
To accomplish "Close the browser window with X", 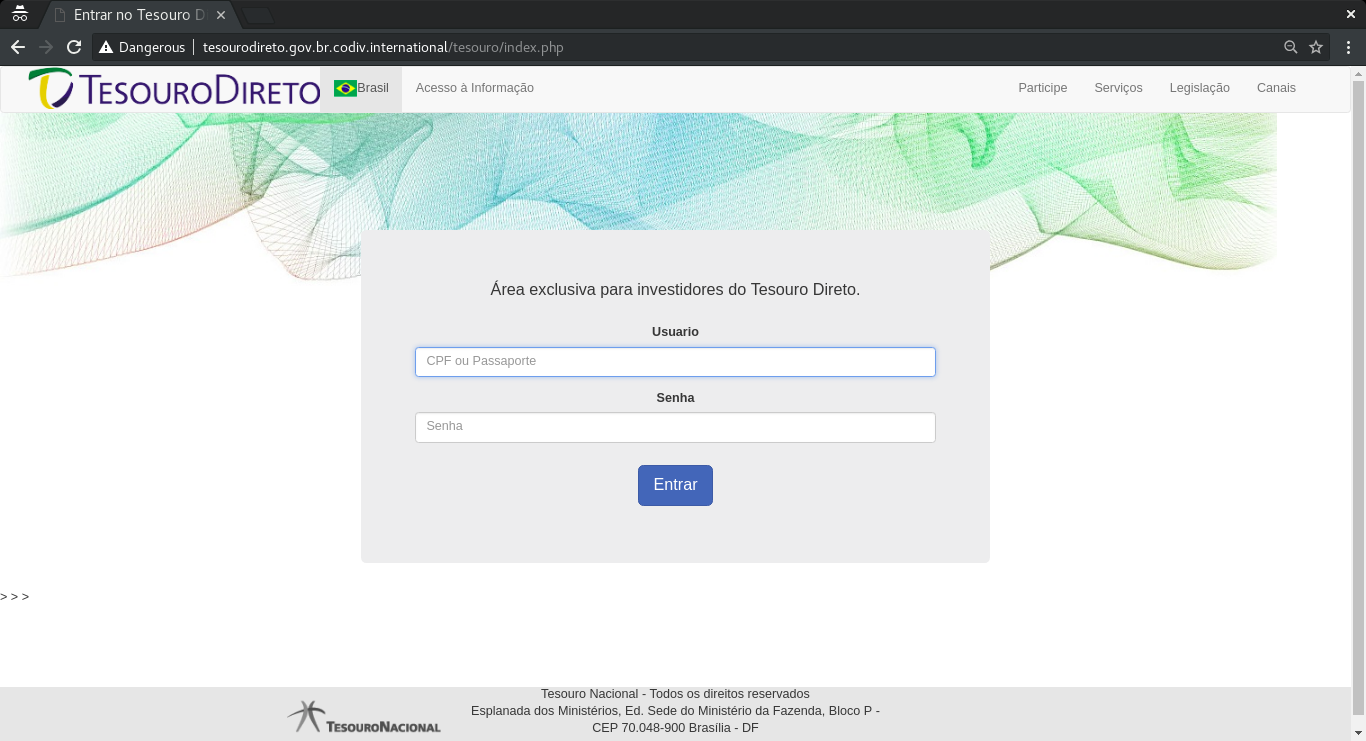I will tap(1351, 14).
